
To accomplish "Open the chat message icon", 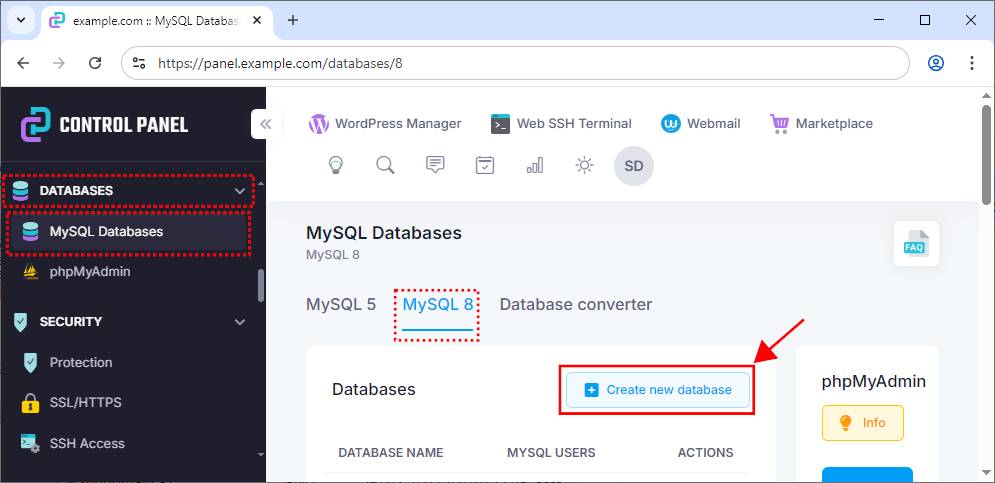I will [435, 166].
